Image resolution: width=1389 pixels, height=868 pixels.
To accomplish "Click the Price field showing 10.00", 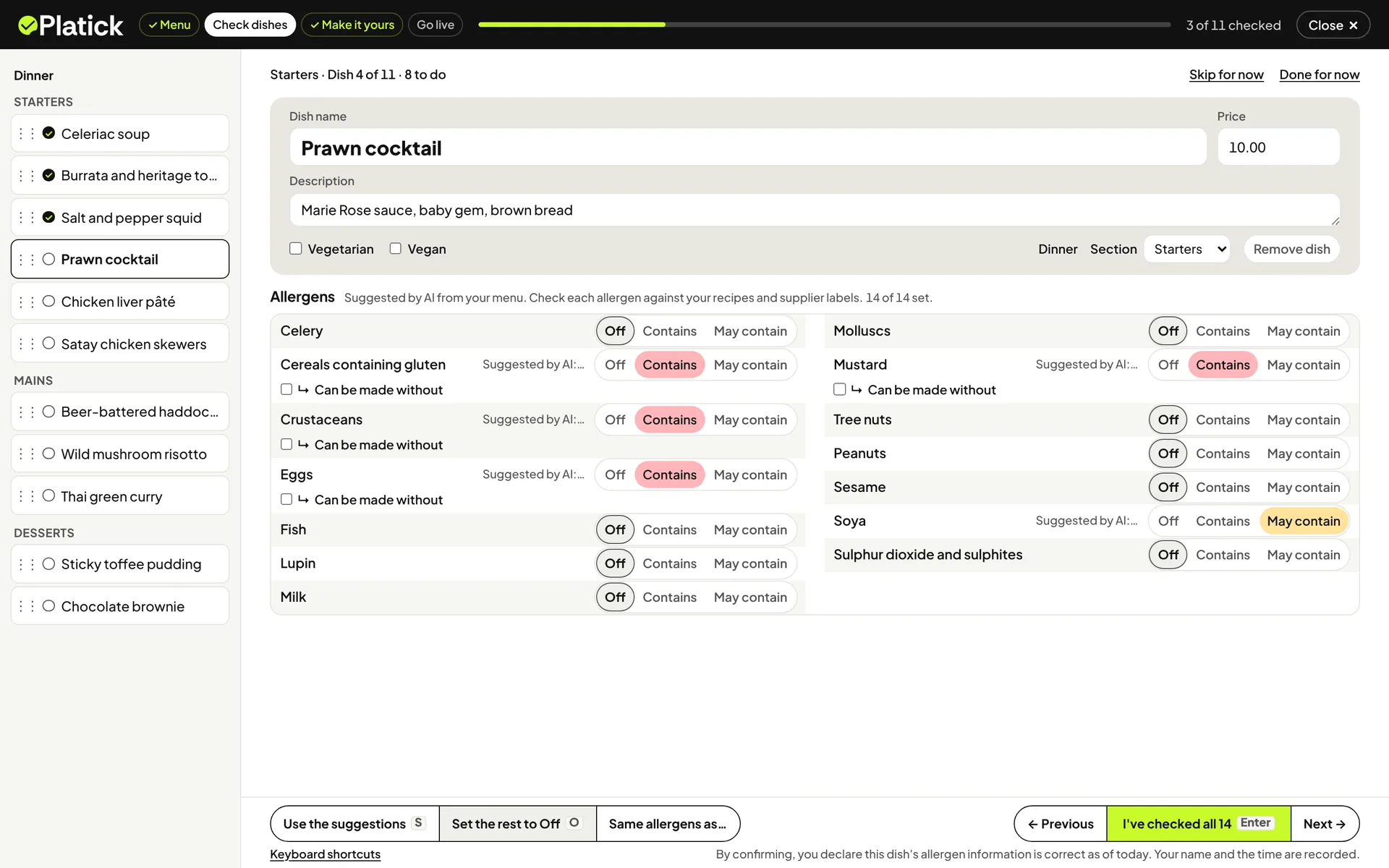I will coord(1278,148).
